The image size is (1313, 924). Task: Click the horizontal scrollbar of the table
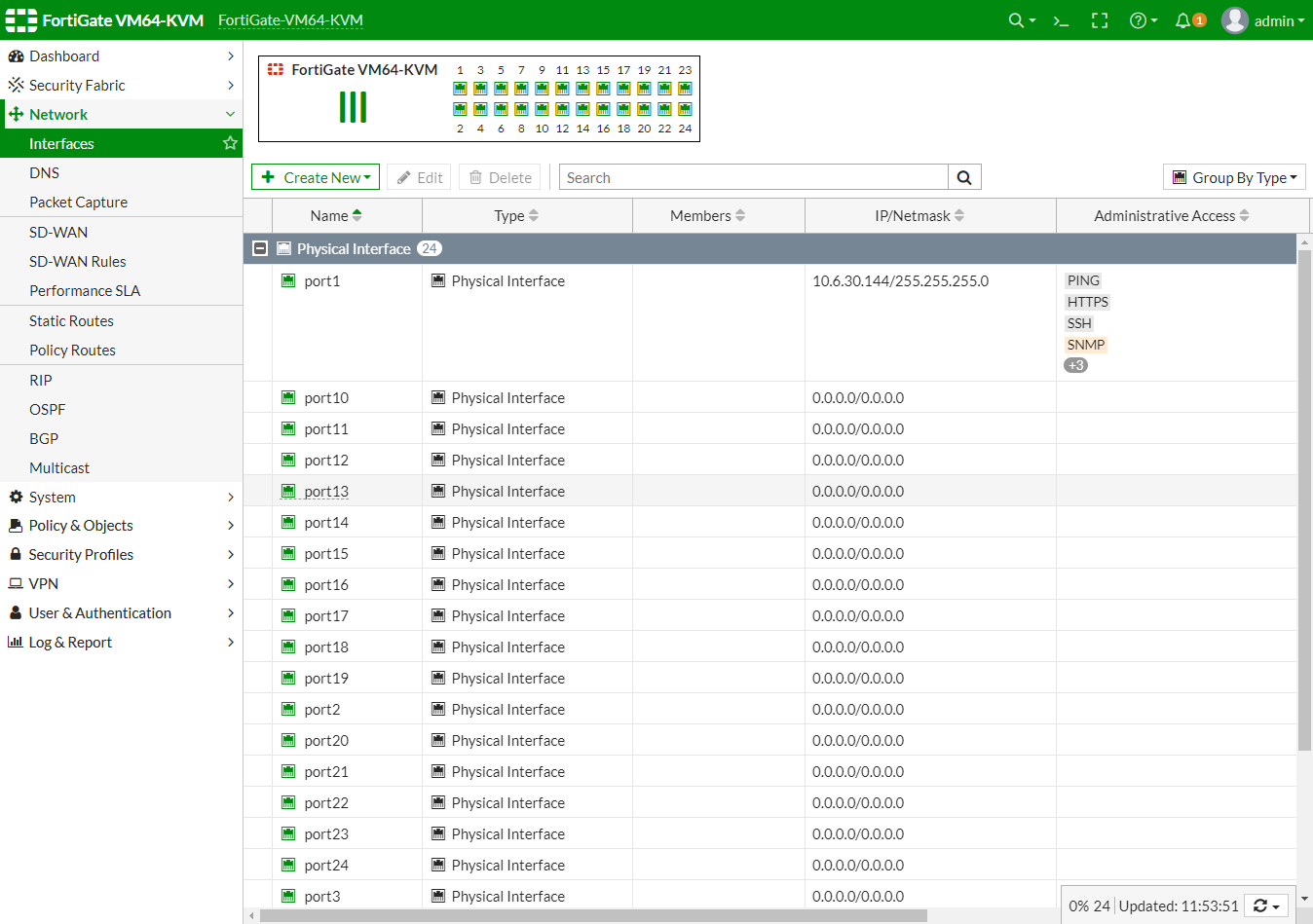tap(593, 916)
